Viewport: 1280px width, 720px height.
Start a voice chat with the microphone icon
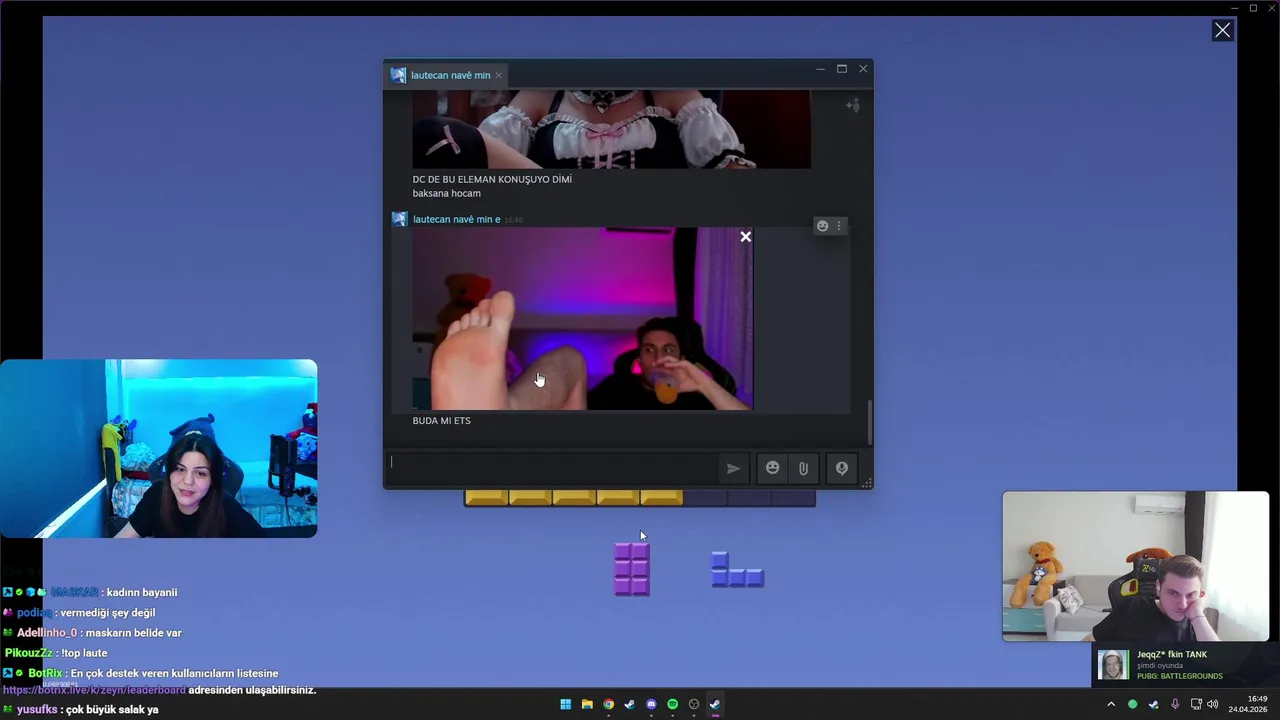(x=842, y=468)
